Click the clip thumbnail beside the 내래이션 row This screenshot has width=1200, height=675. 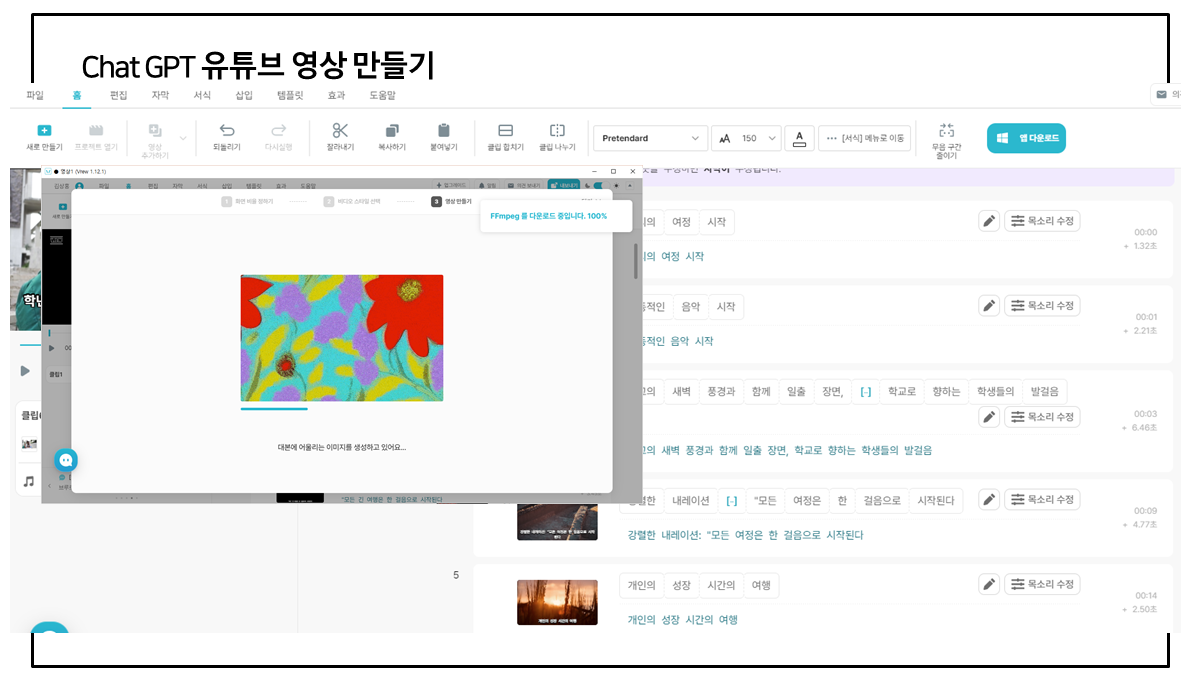(x=557, y=520)
